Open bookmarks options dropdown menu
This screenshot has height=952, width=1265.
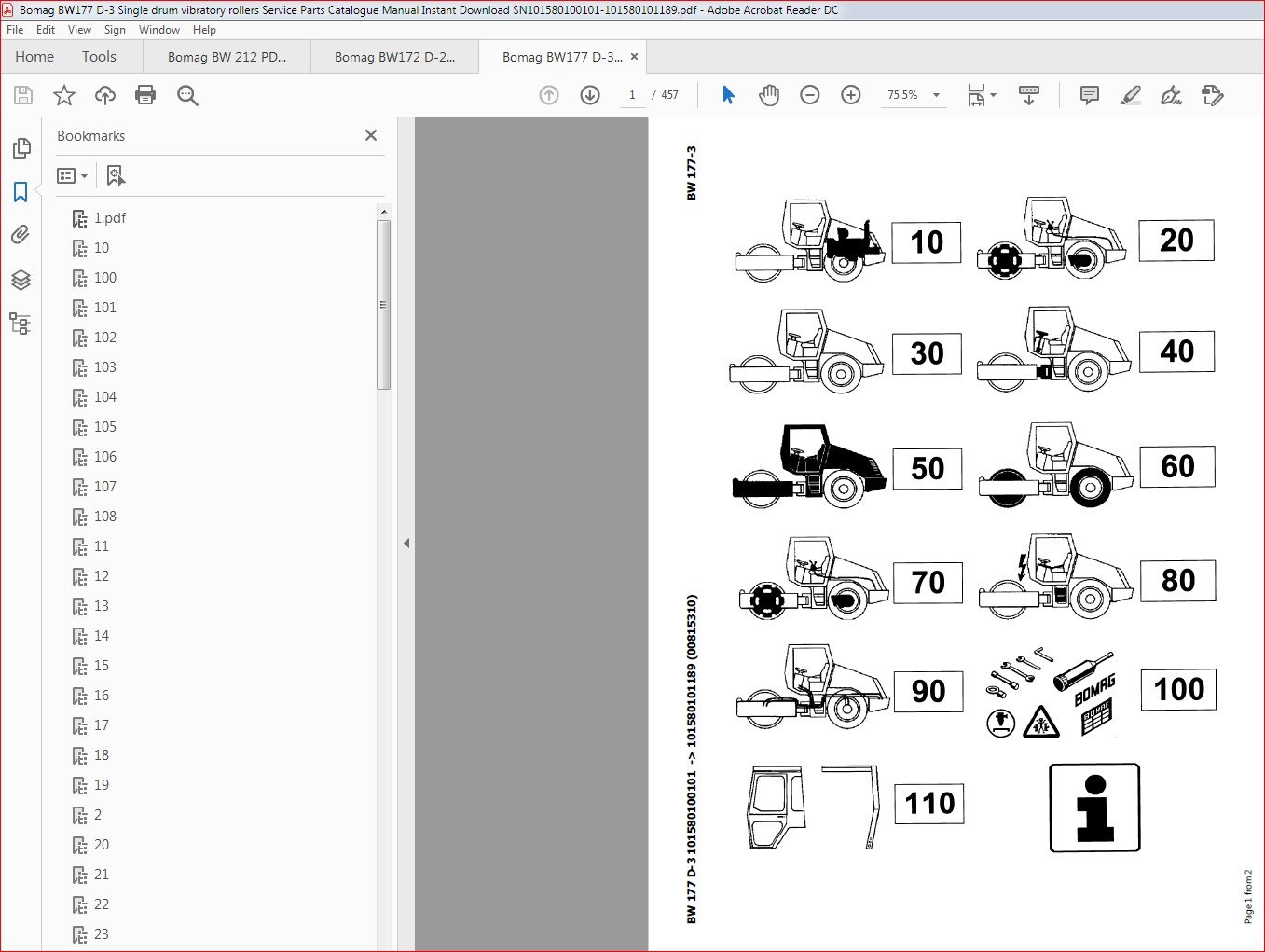[72, 175]
